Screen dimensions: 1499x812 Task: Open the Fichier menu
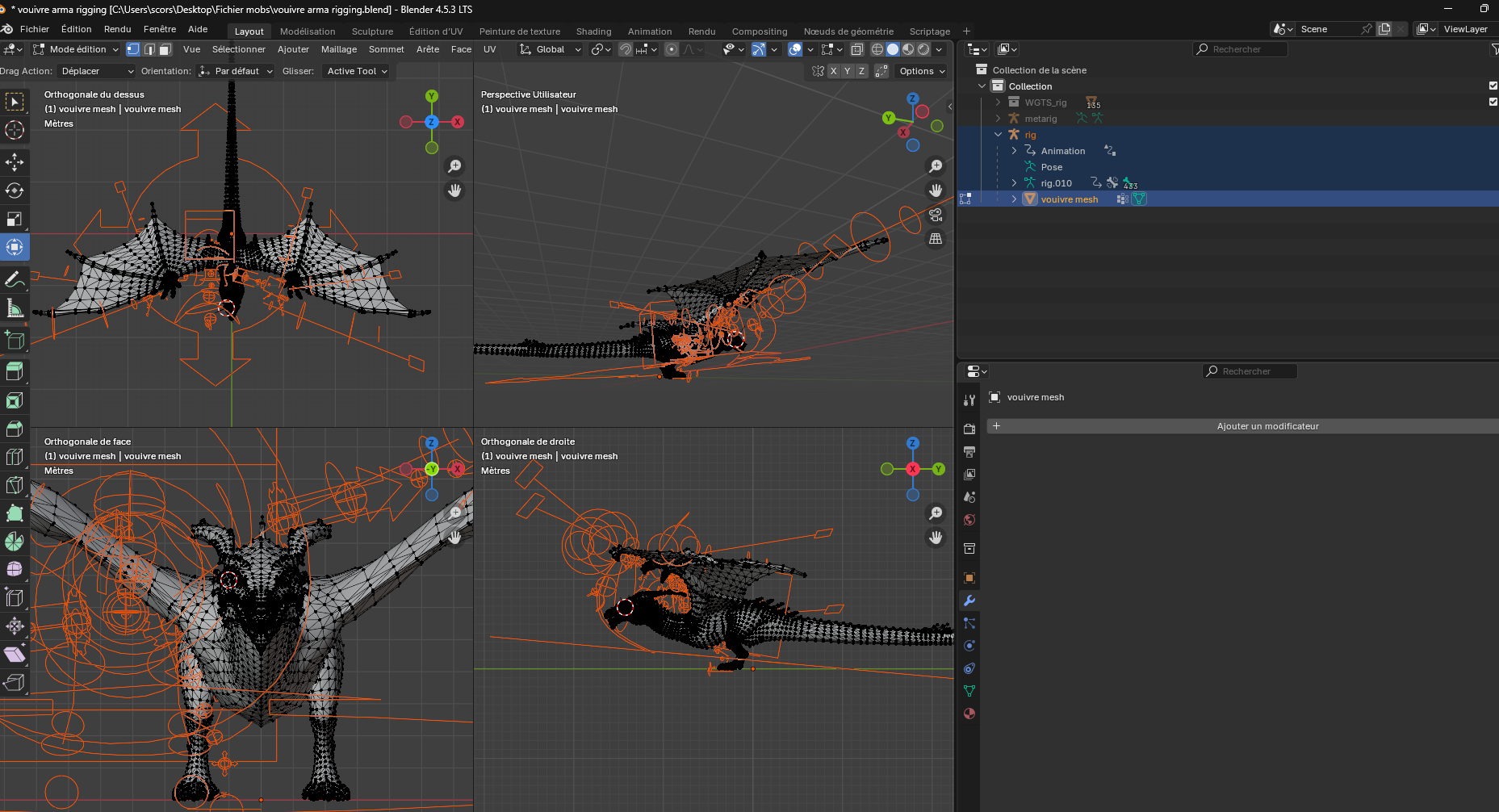point(35,29)
